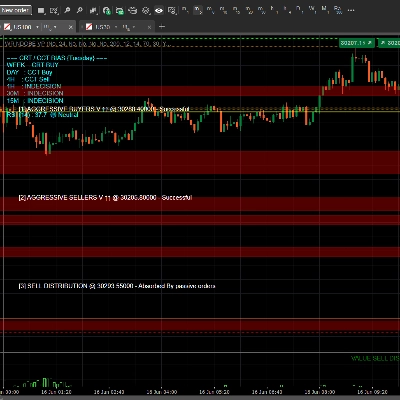Open the chart type selector icon
400x400 pixels.
[x=41, y=11]
